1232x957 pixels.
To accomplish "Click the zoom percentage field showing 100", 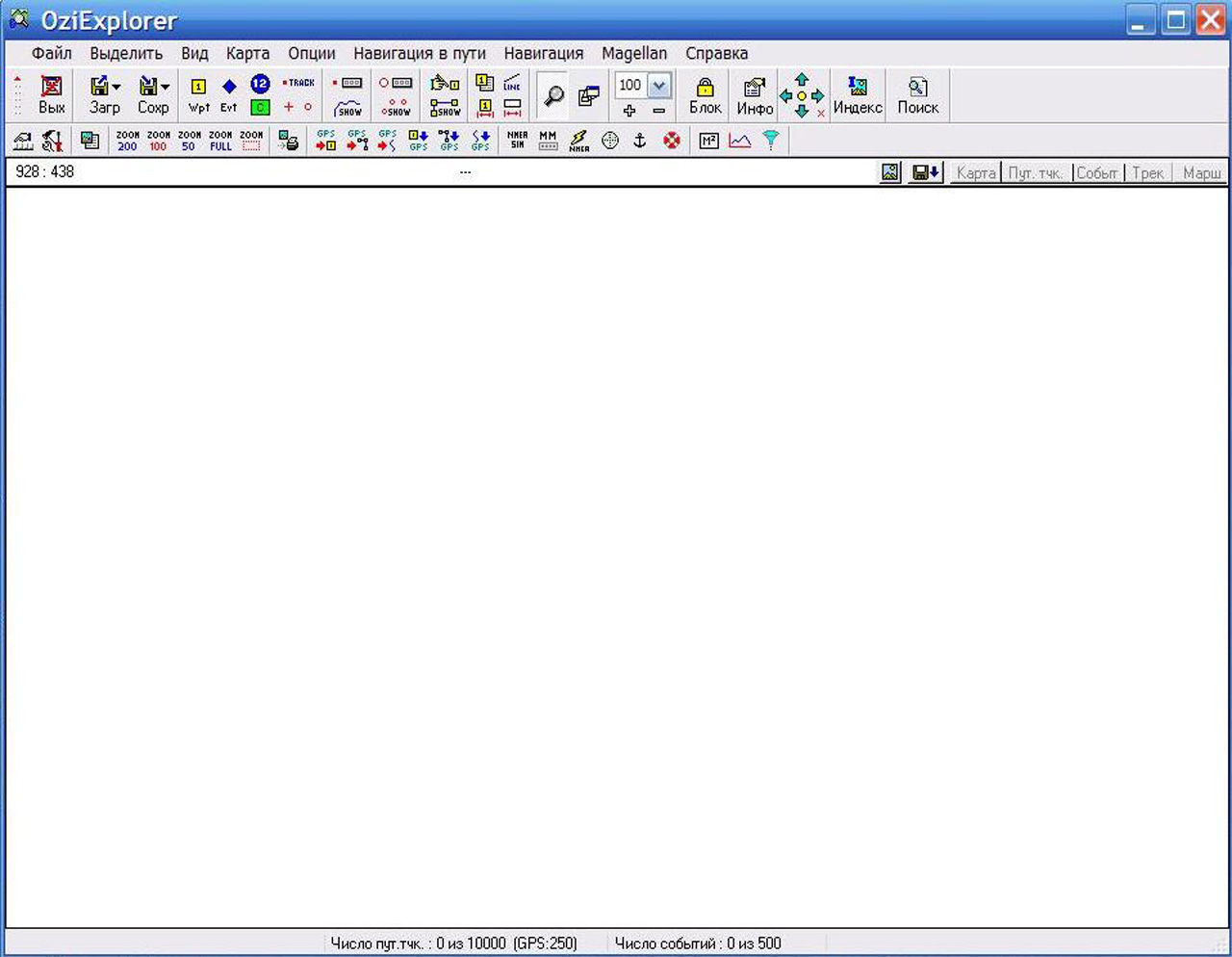I will 631,86.
